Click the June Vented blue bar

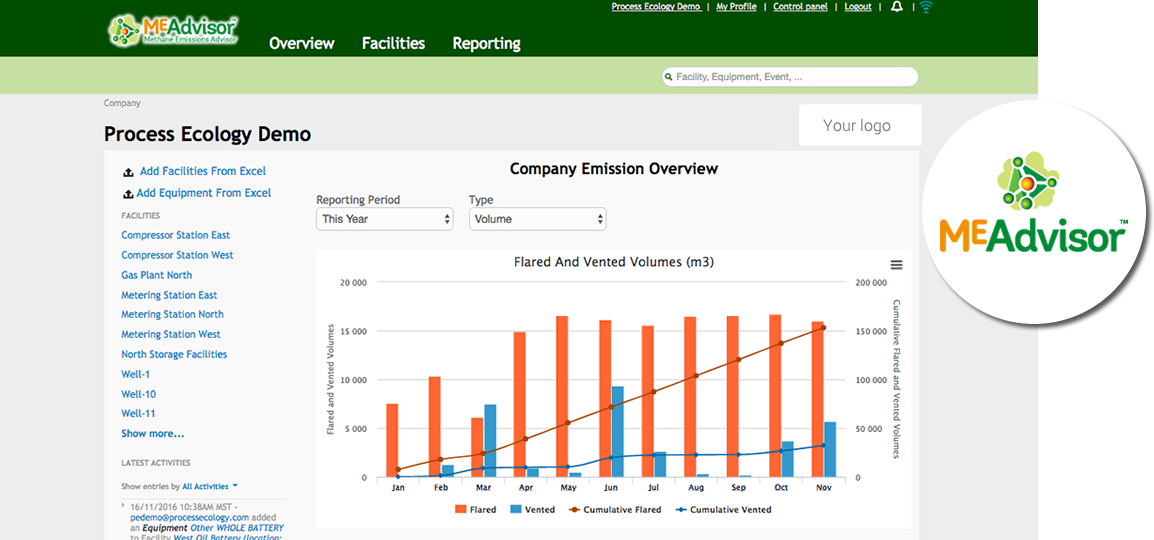(x=617, y=432)
